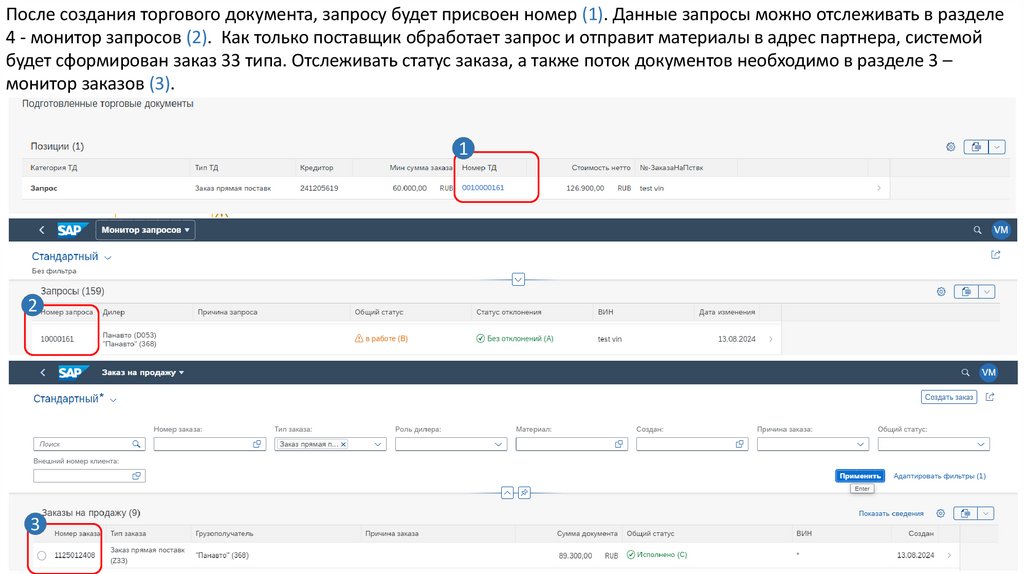Screen dimensions: 1024x574
Task: Click magnifier icon in Поиск field
Action: tap(136, 444)
